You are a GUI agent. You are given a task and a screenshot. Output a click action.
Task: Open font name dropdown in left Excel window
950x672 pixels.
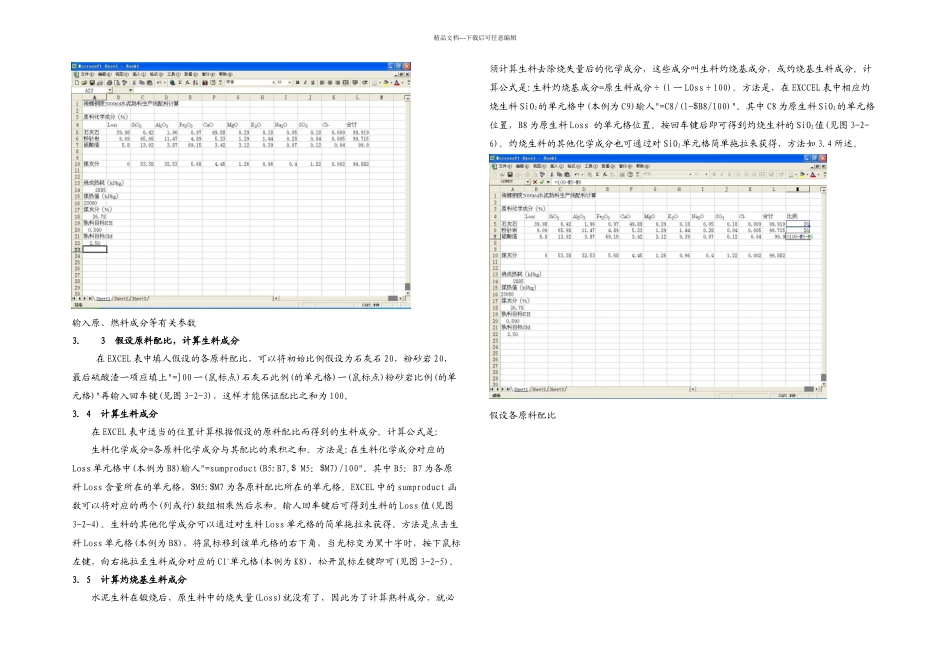click(x=273, y=82)
